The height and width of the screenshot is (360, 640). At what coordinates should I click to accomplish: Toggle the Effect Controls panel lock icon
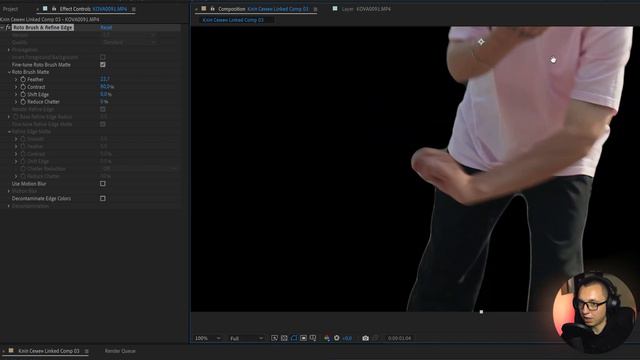point(53,9)
